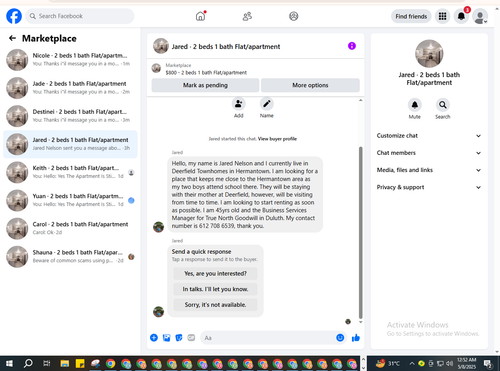Send a thumbs-up like
Viewport: 500px width, 371px height.
pyautogui.click(x=356, y=338)
